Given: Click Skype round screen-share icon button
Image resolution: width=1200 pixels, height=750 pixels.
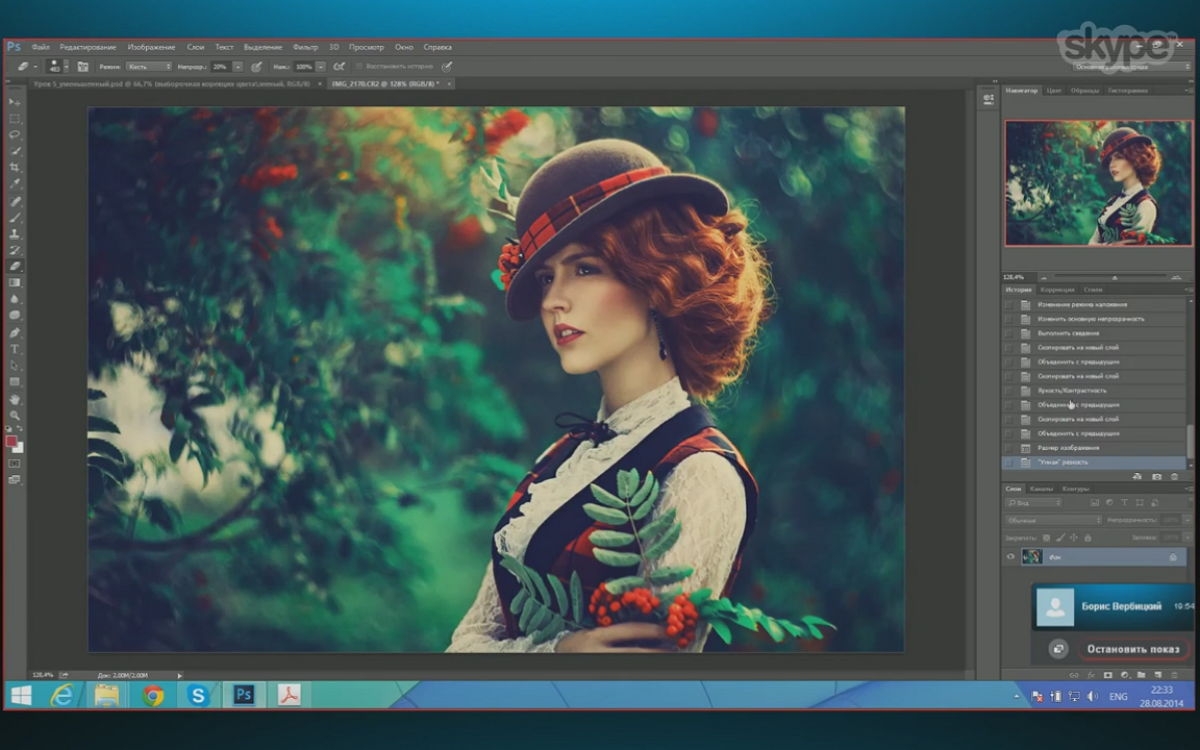Looking at the screenshot, I should (x=1057, y=650).
